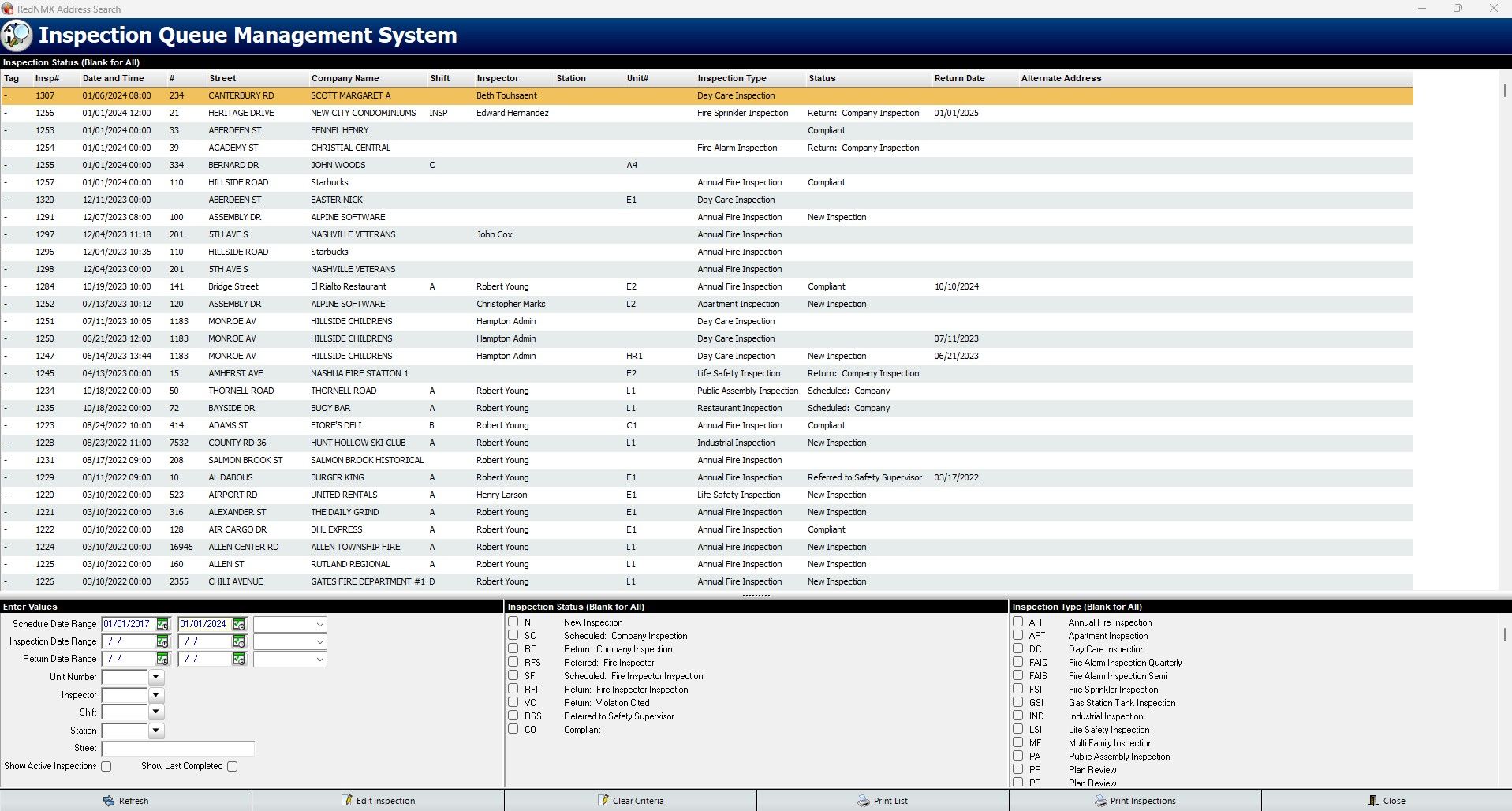Click the Schedule Date Range end field 01/01/2024
The height and width of the screenshot is (811, 1512).
coord(205,624)
